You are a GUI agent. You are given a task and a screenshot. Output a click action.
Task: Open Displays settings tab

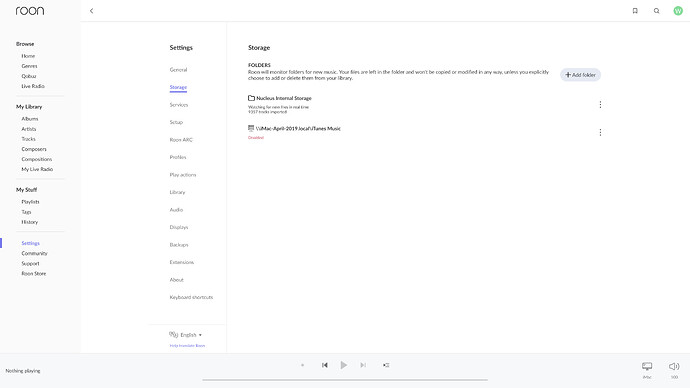pyautogui.click(x=179, y=227)
